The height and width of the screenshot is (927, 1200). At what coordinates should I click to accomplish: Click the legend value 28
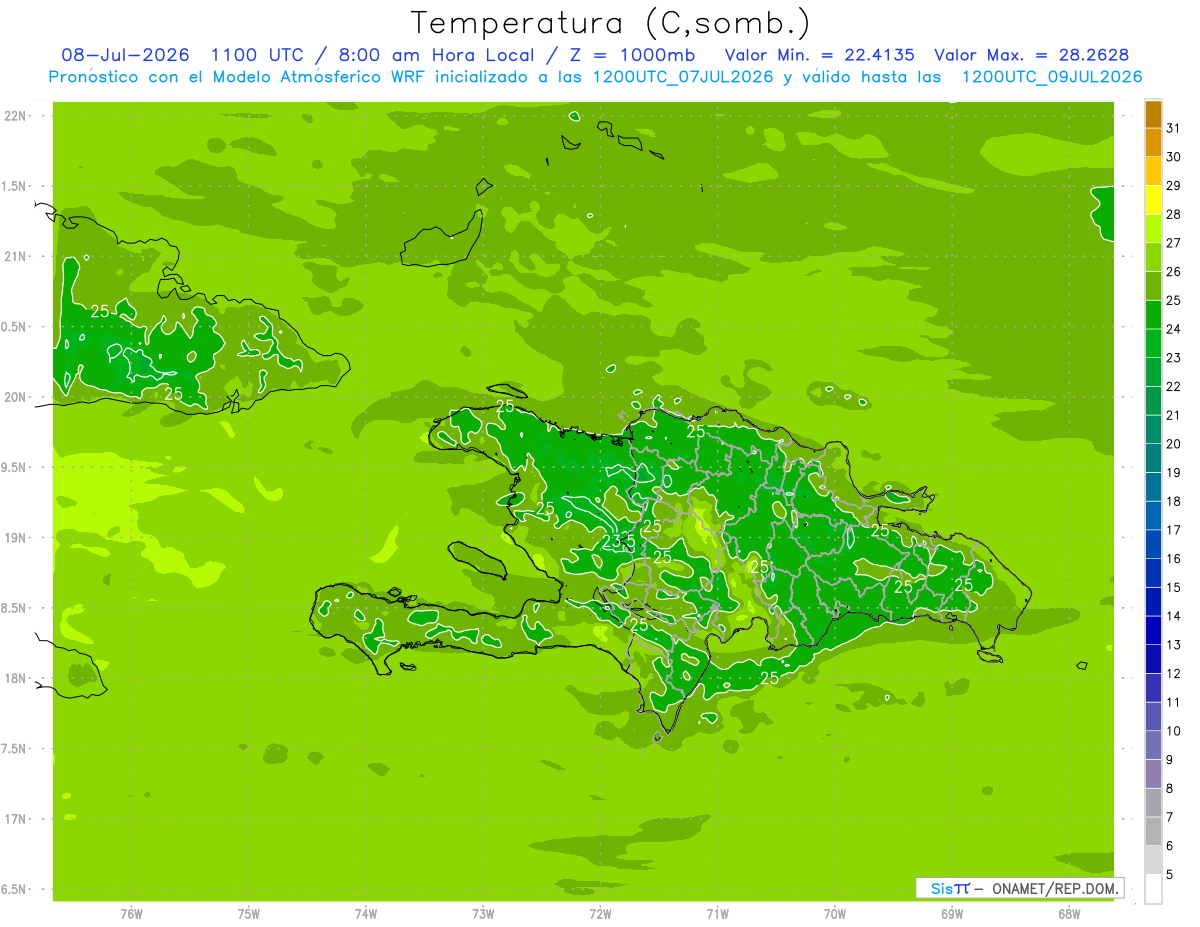coord(1174,214)
